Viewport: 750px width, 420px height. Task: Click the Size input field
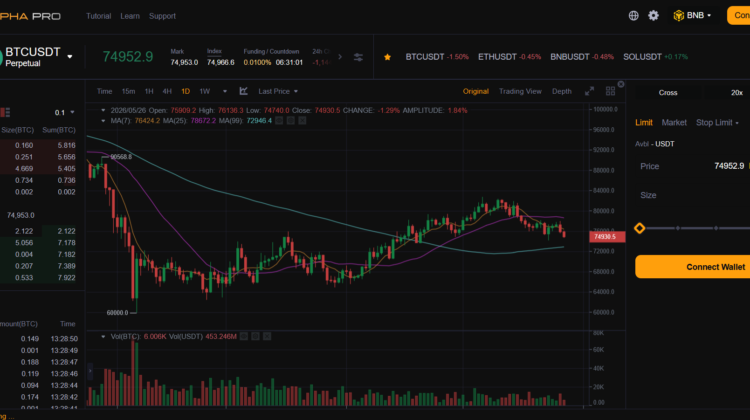tap(692, 195)
